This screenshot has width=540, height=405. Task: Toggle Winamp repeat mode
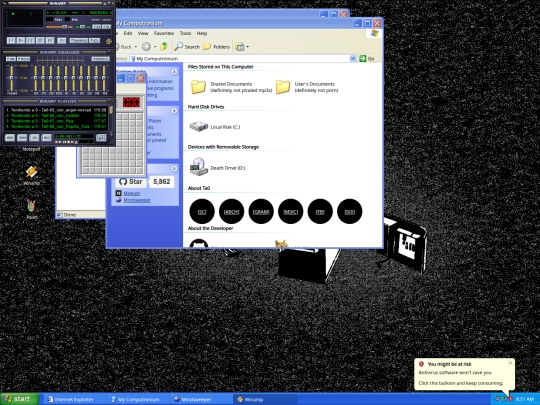94,41
